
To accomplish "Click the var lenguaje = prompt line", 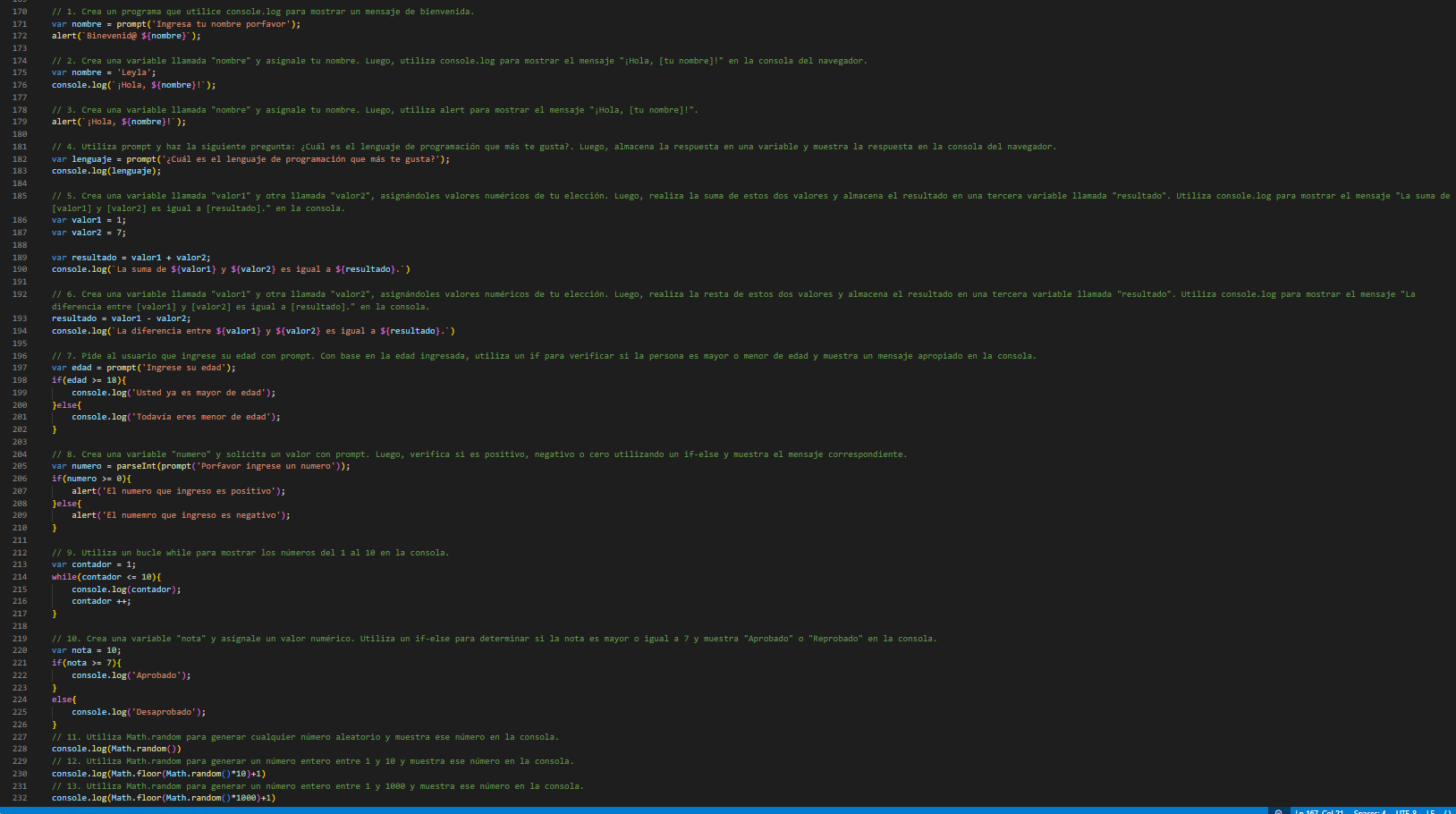I will click(250, 159).
